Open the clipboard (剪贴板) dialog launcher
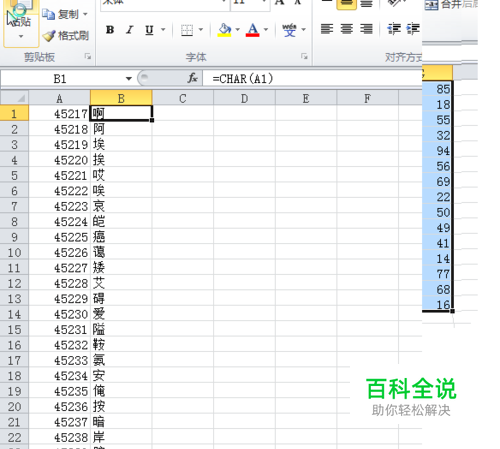500x449 pixels. 88,57
